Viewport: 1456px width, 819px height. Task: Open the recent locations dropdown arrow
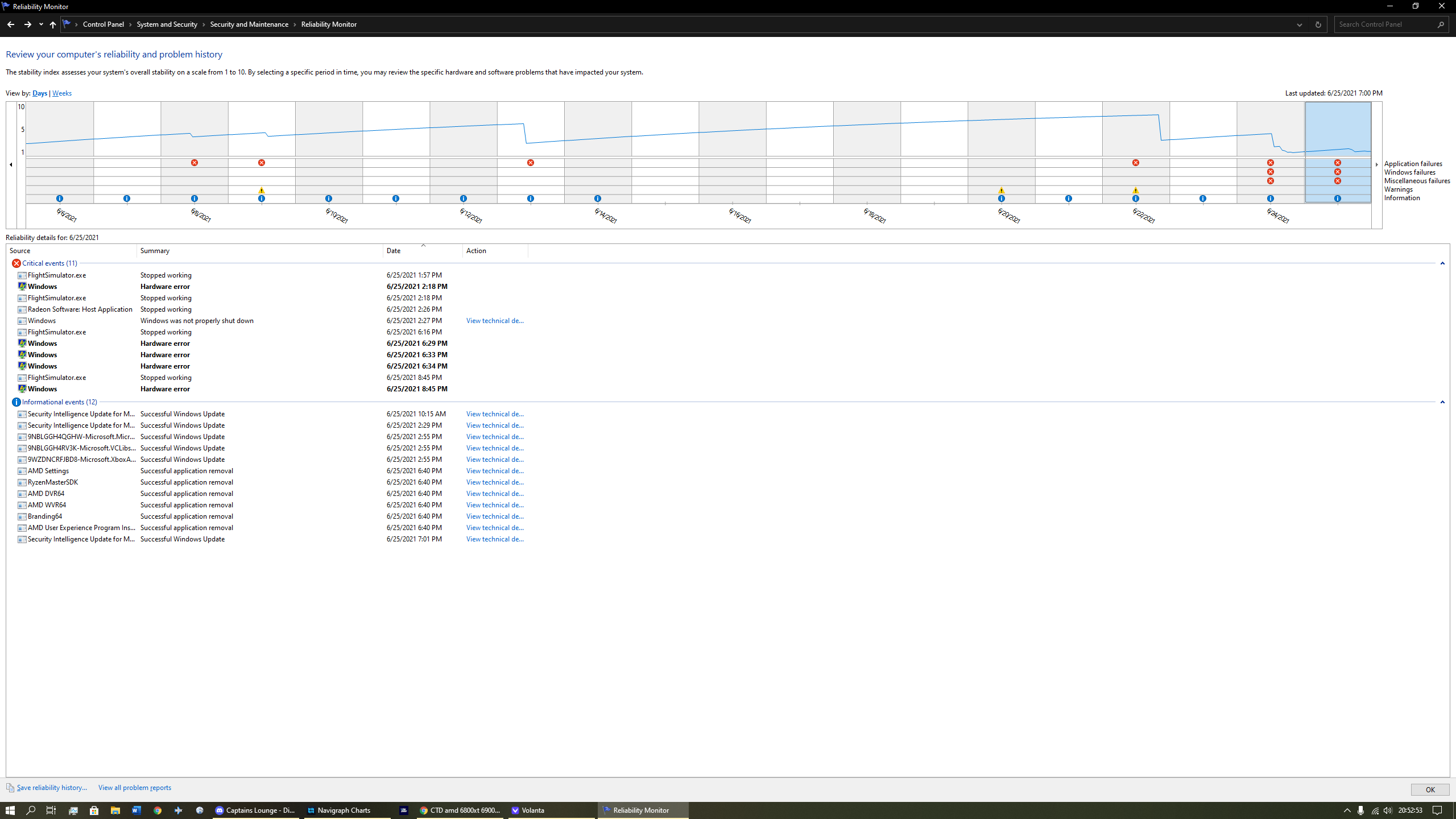(41, 24)
